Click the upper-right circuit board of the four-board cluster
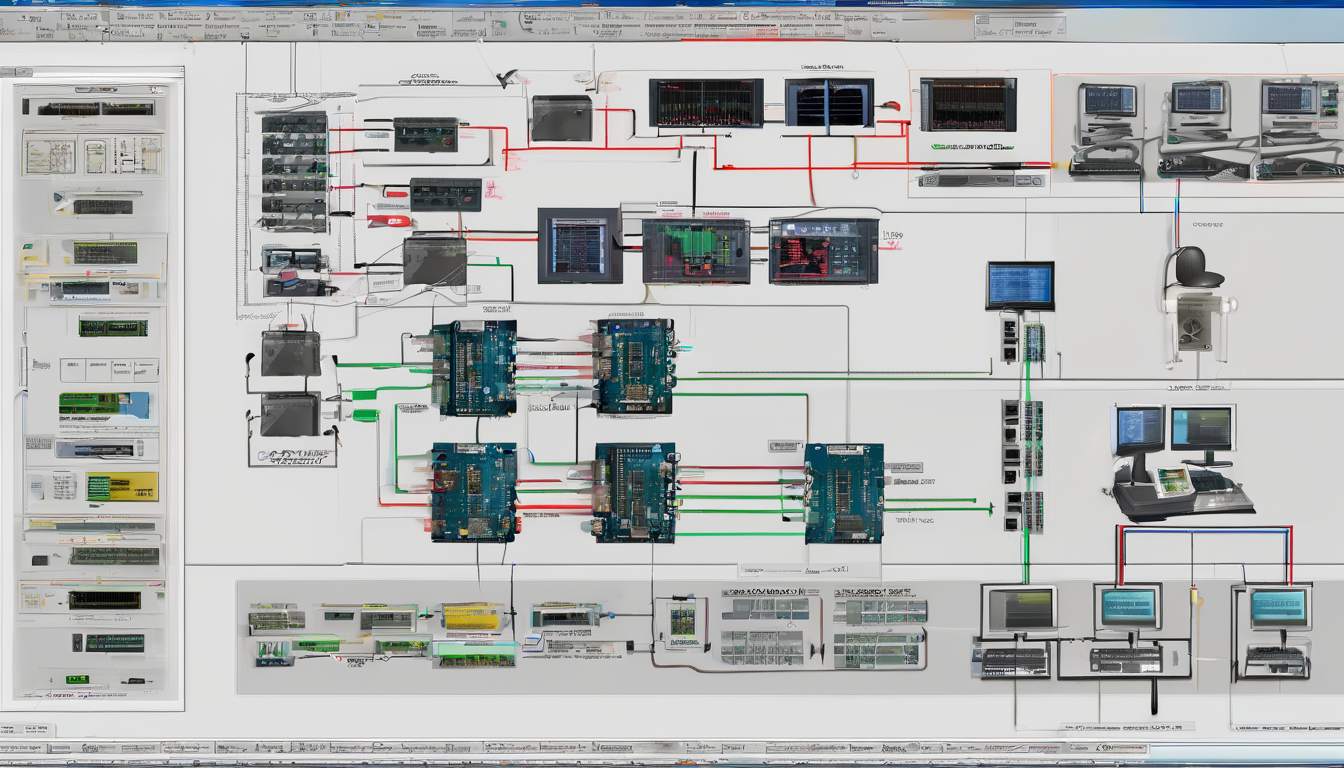 pos(635,366)
